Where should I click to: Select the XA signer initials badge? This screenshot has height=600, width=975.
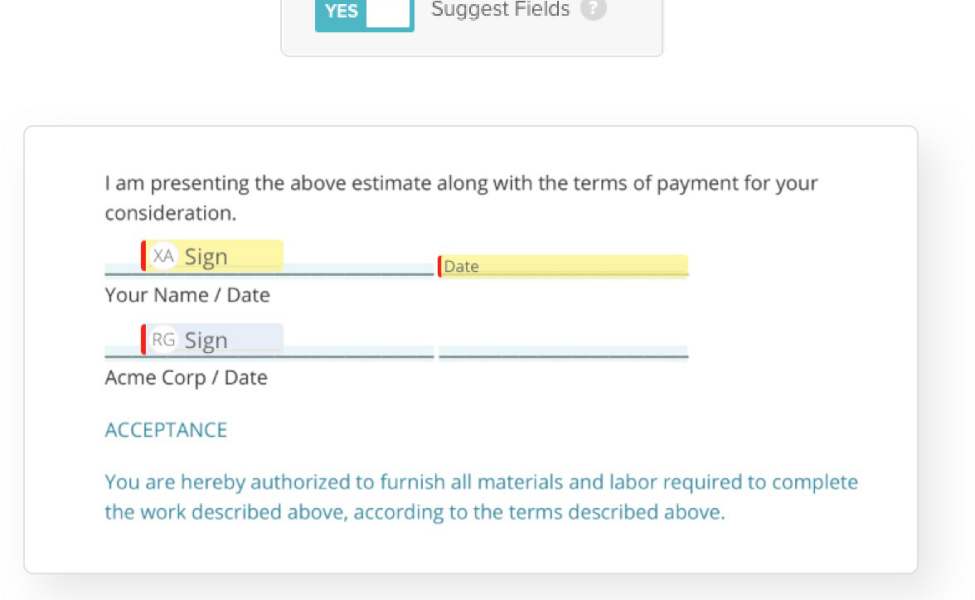coord(164,256)
